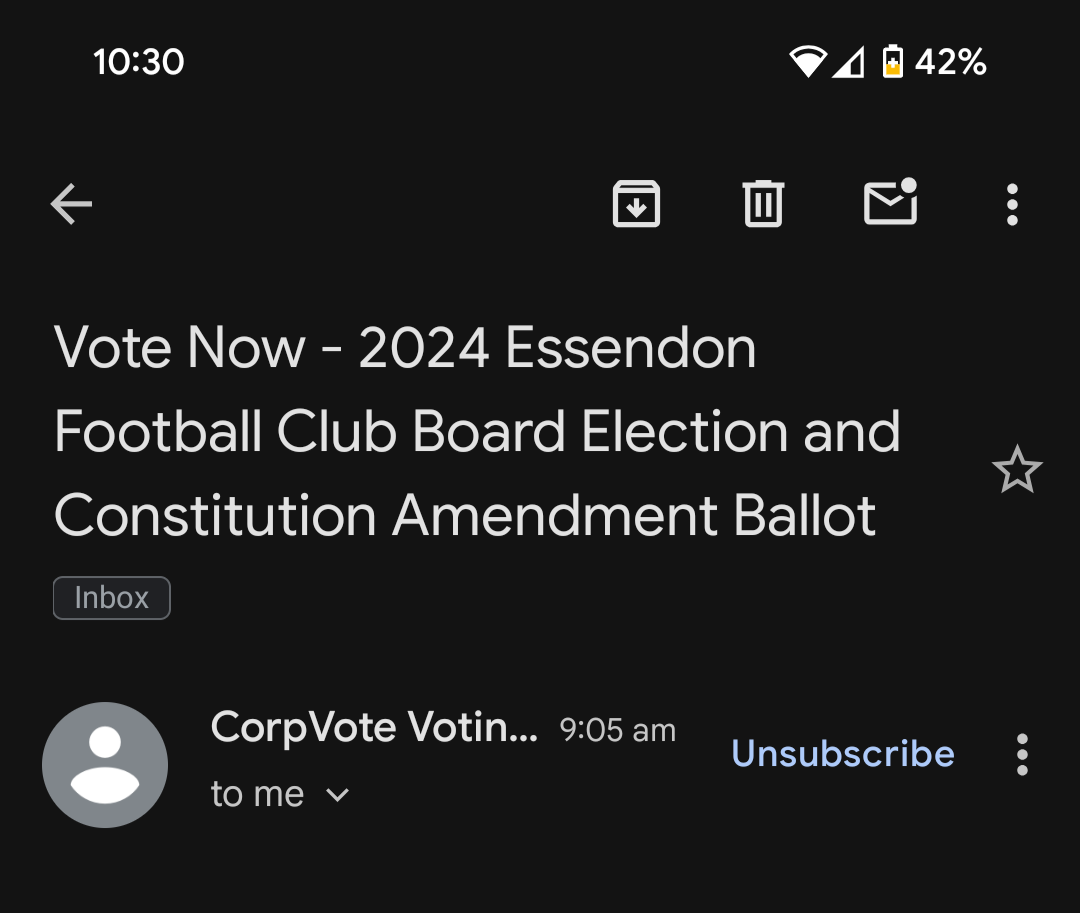This screenshot has width=1080, height=913.
Task: Tap the Wi-Fi status icon
Action: click(x=808, y=61)
